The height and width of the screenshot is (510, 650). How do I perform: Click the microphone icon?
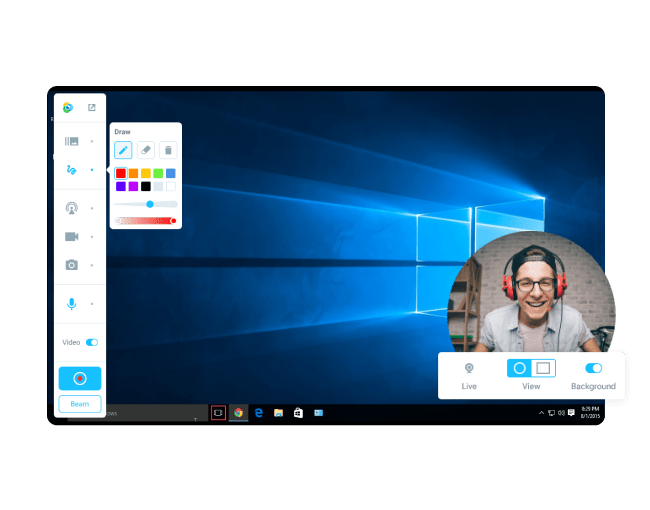pyautogui.click(x=71, y=304)
